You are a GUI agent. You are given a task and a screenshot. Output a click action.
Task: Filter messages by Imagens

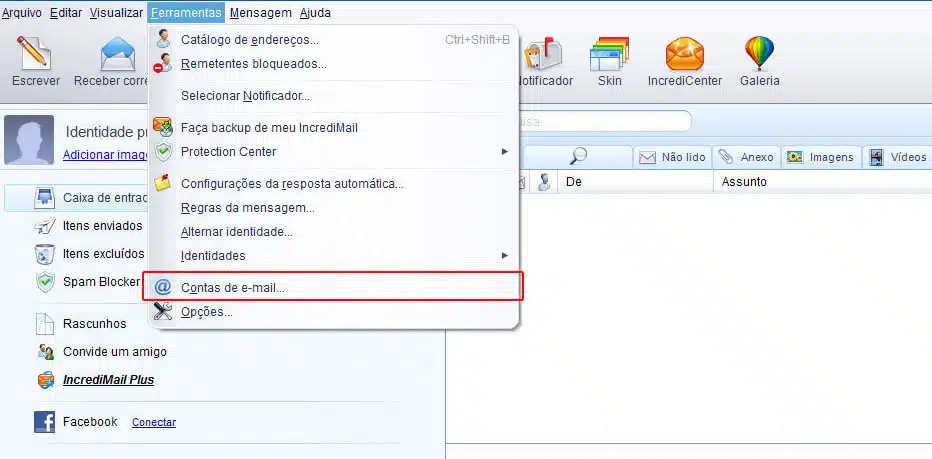point(821,157)
